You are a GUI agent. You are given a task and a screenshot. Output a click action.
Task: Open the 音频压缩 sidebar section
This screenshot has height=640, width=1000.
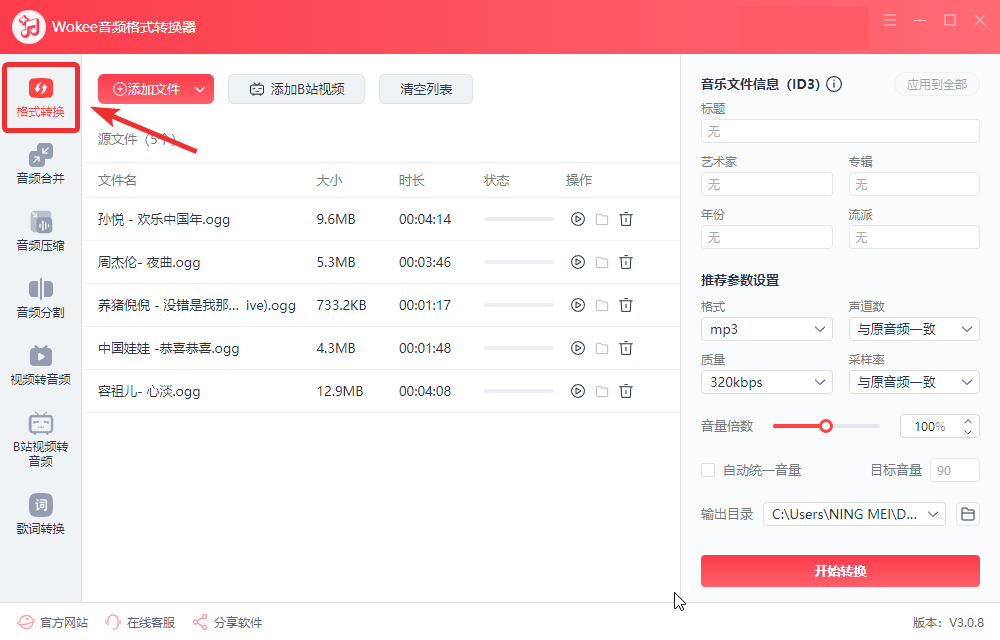(x=41, y=231)
